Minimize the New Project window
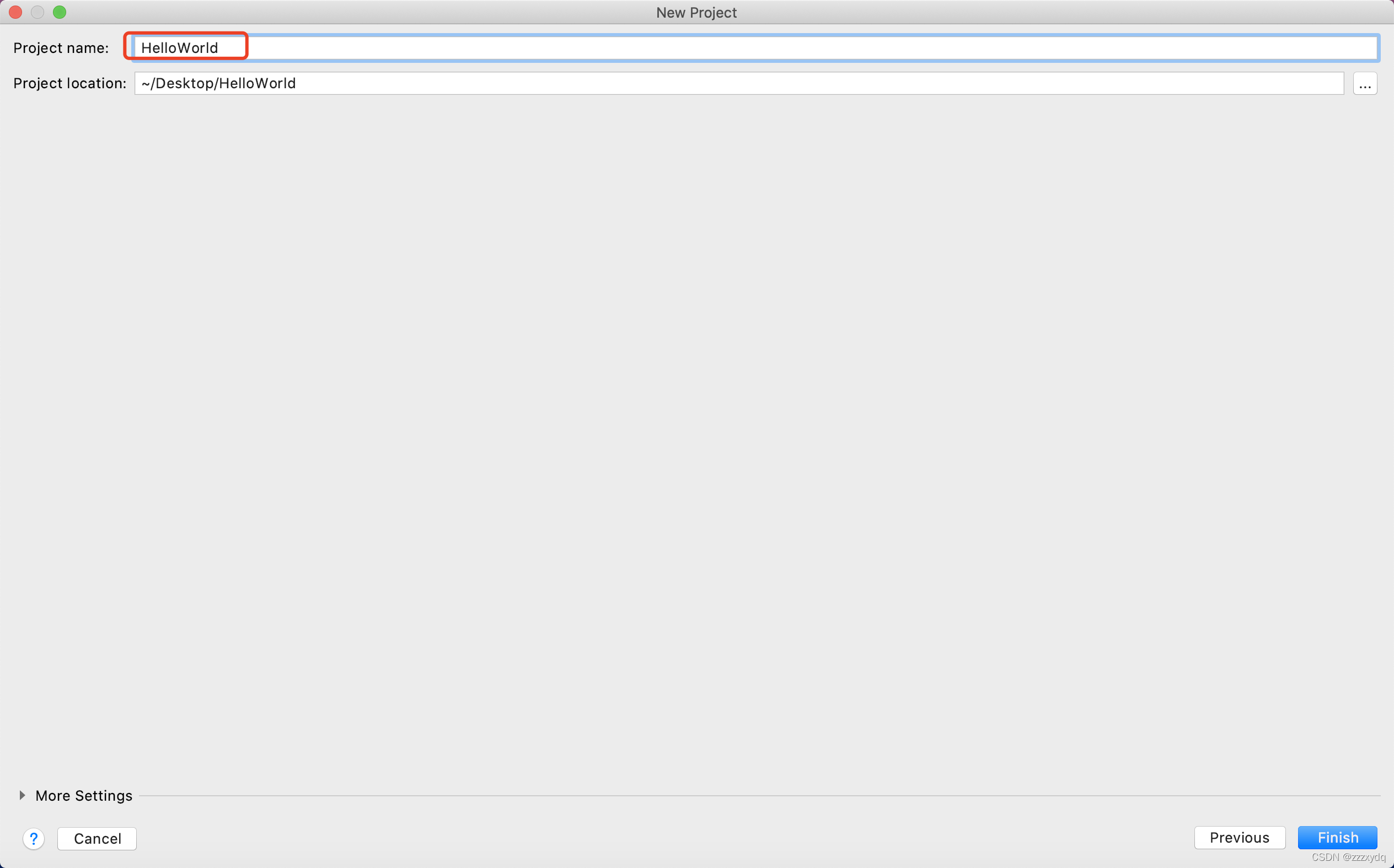The image size is (1394, 868). (37, 12)
